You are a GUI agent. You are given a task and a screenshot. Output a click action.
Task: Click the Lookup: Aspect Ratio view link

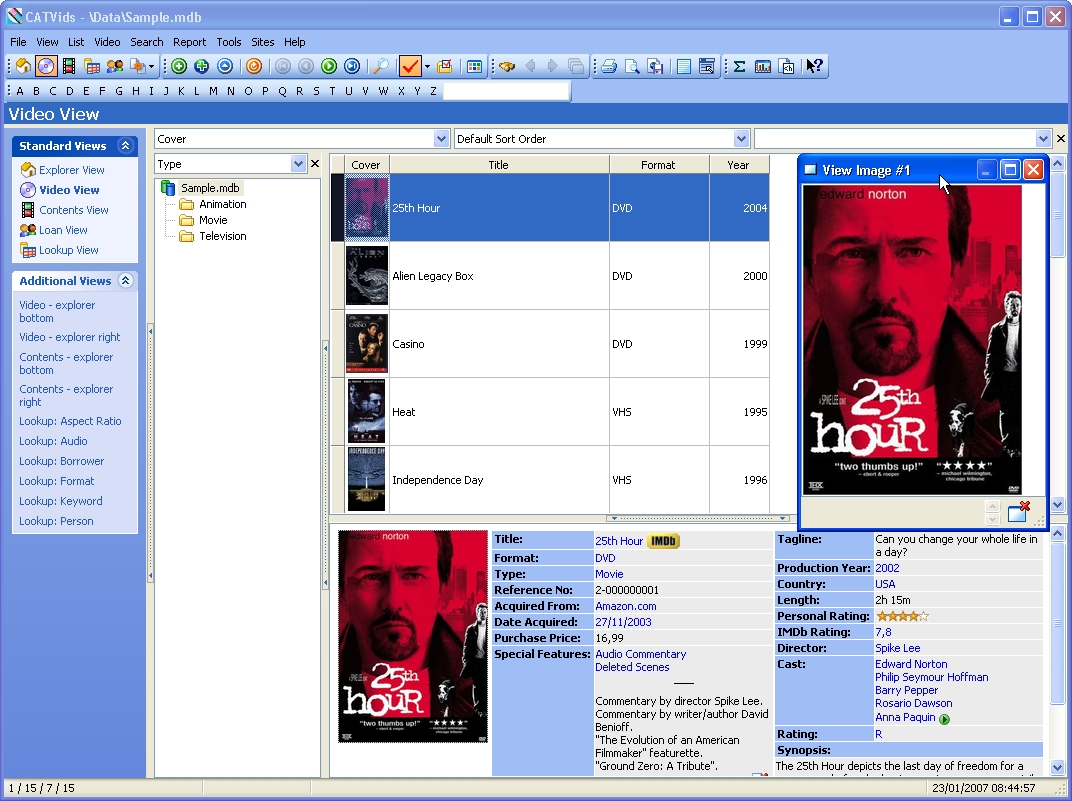coord(70,421)
